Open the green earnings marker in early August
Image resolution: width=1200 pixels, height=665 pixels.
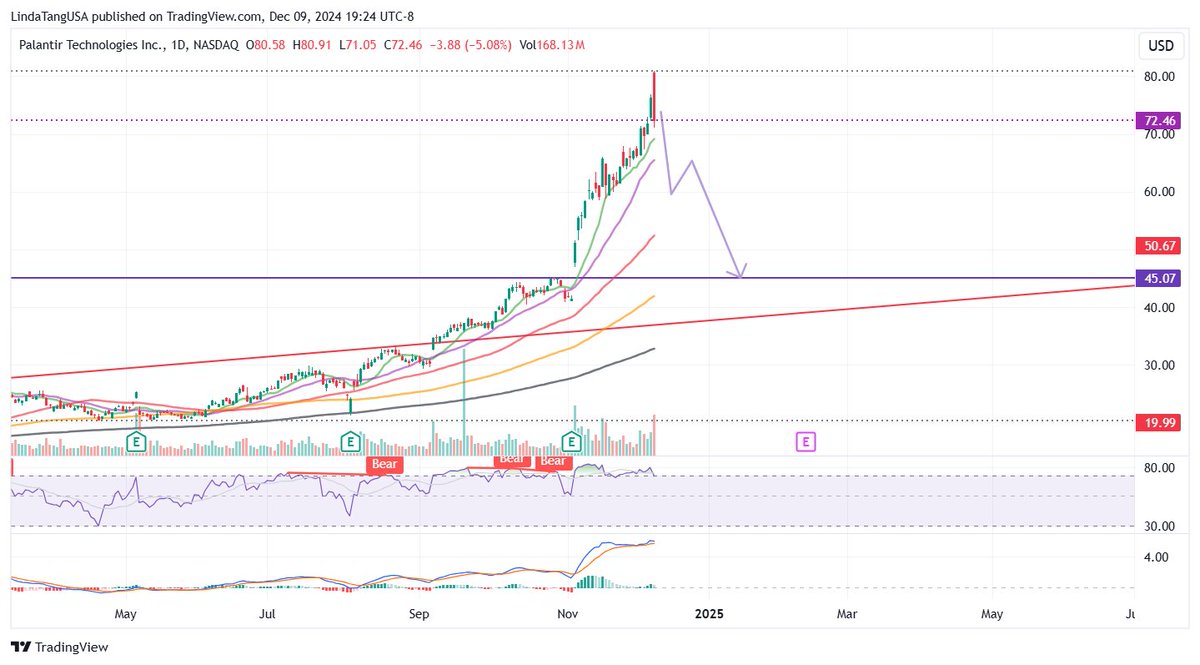[x=351, y=441]
